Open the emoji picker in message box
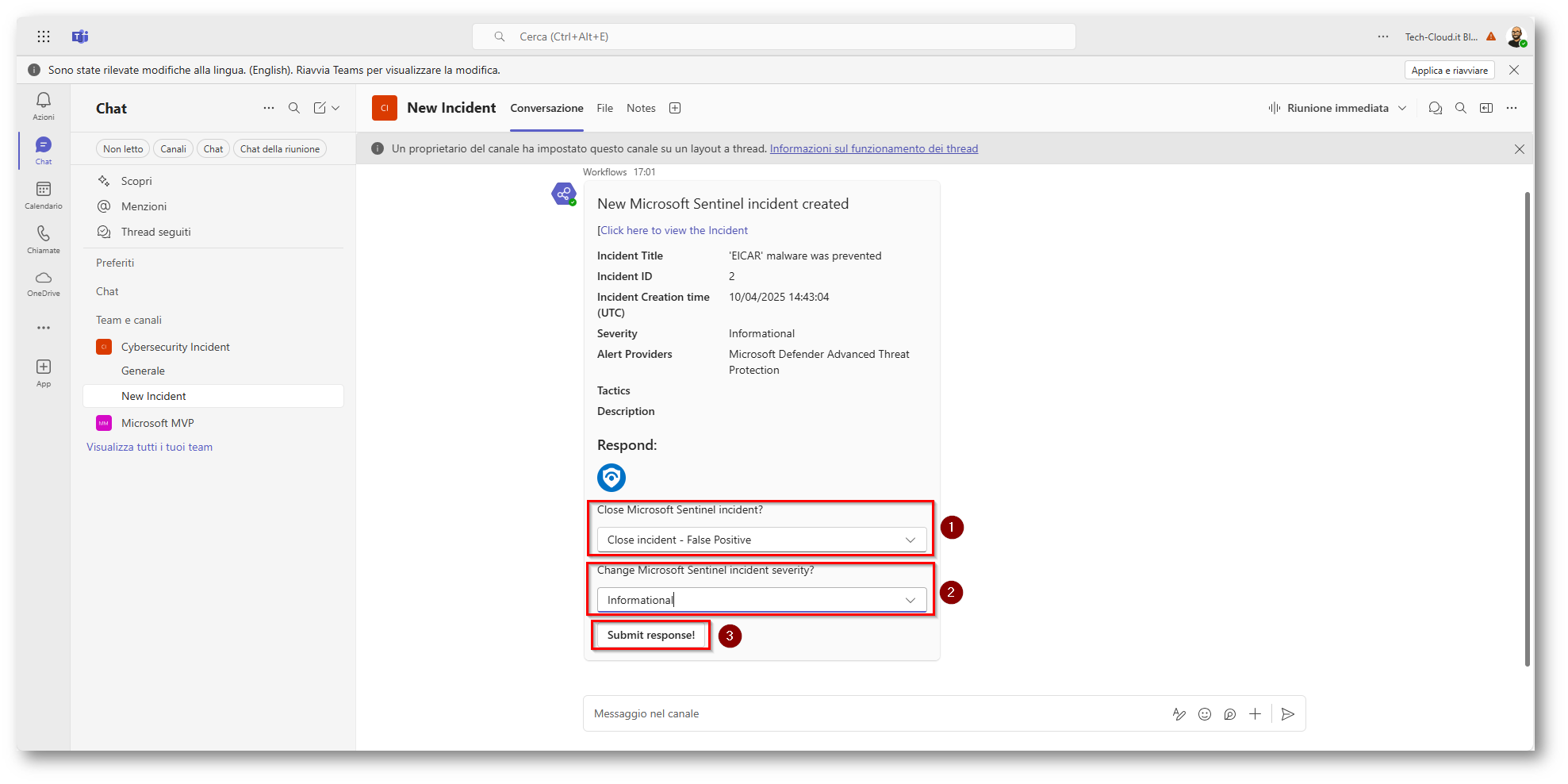1568x784 pixels. (x=1204, y=714)
